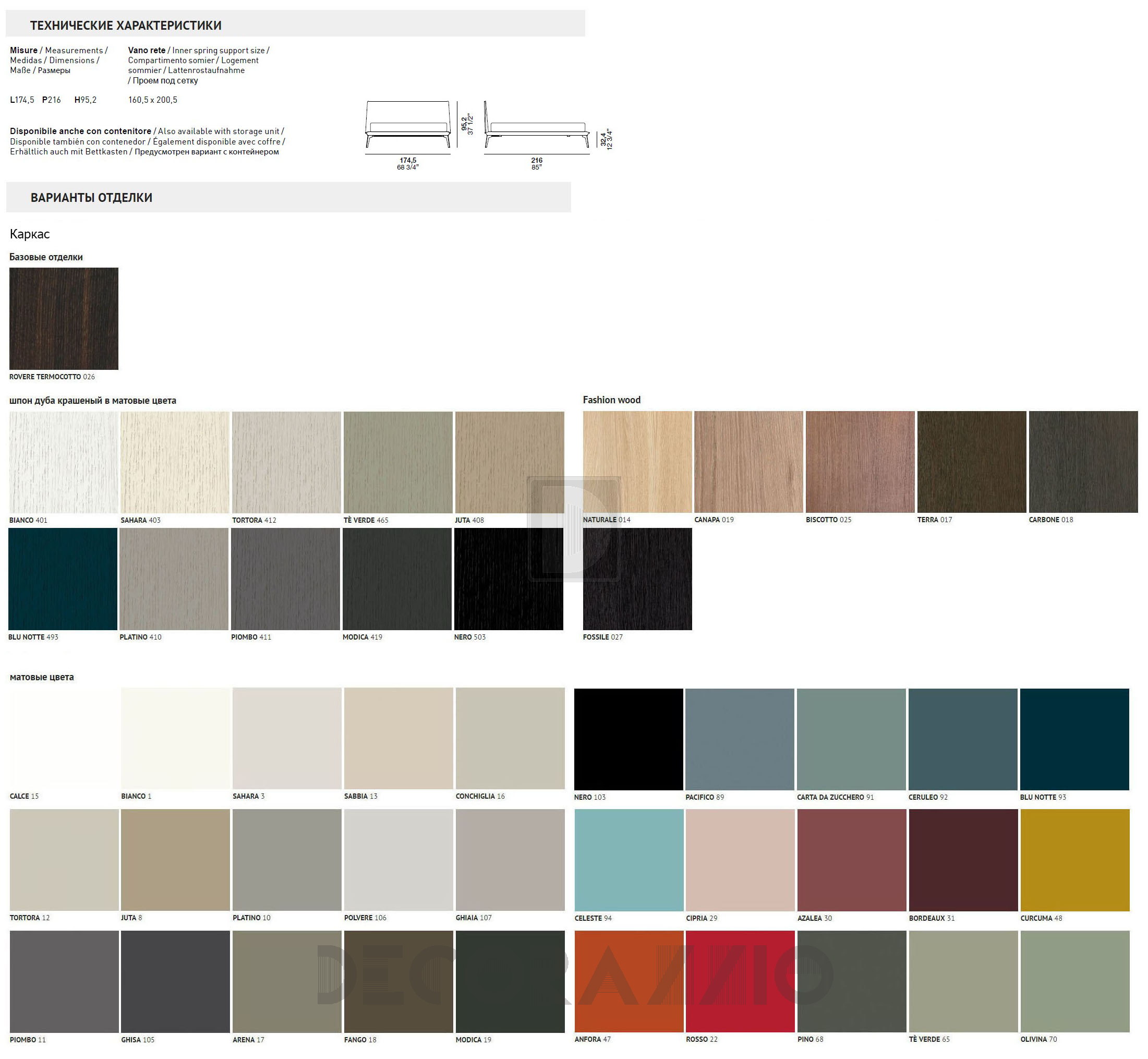Select the Bordeaux 31 matte color

point(963,860)
